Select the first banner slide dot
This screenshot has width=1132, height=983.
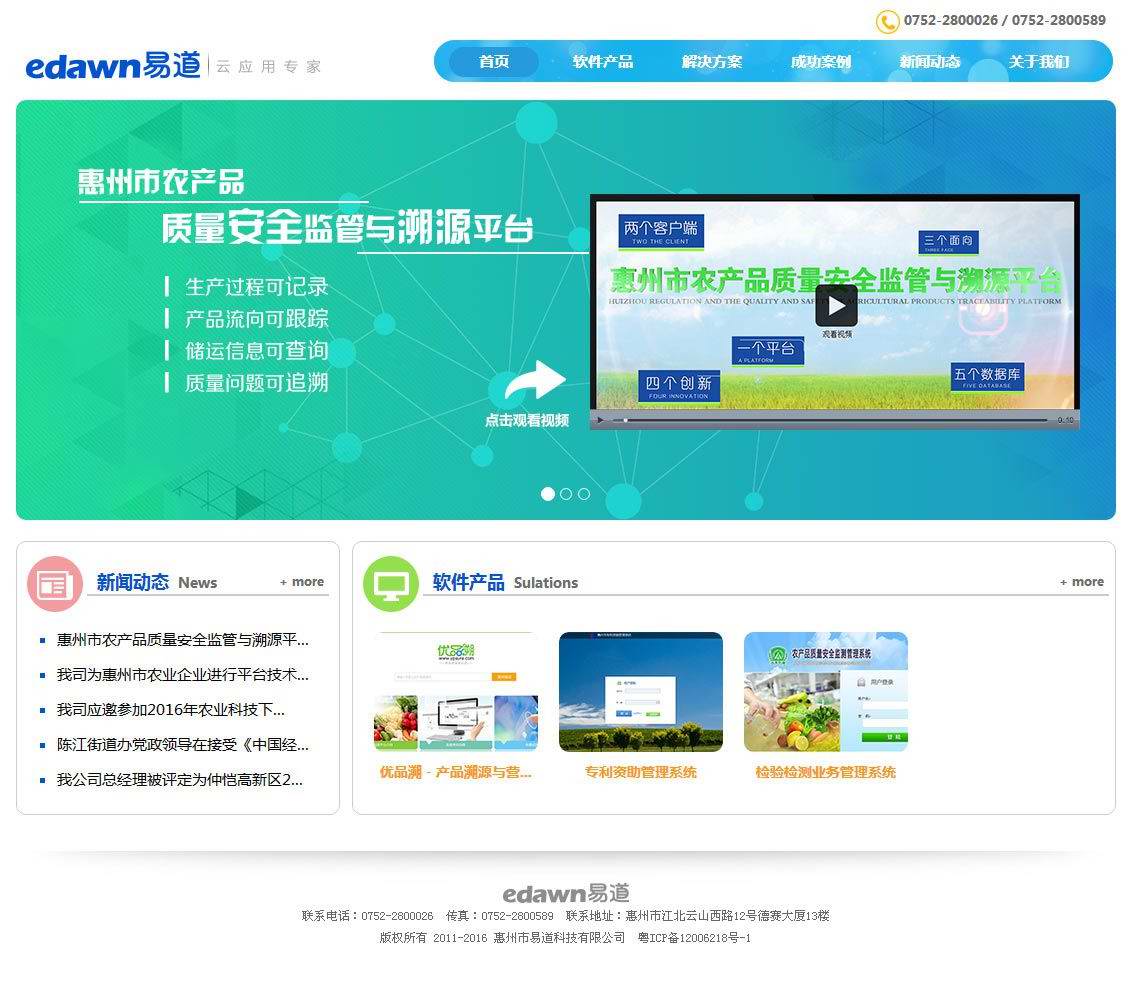548,494
